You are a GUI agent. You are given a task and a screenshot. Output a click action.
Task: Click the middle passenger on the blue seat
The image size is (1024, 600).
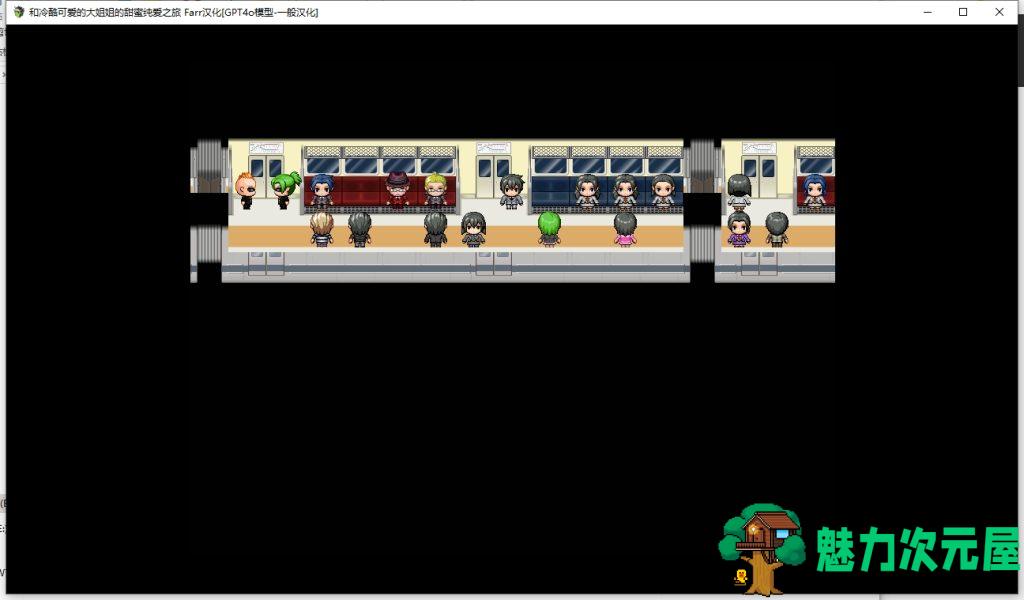click(x=625, y=191)
